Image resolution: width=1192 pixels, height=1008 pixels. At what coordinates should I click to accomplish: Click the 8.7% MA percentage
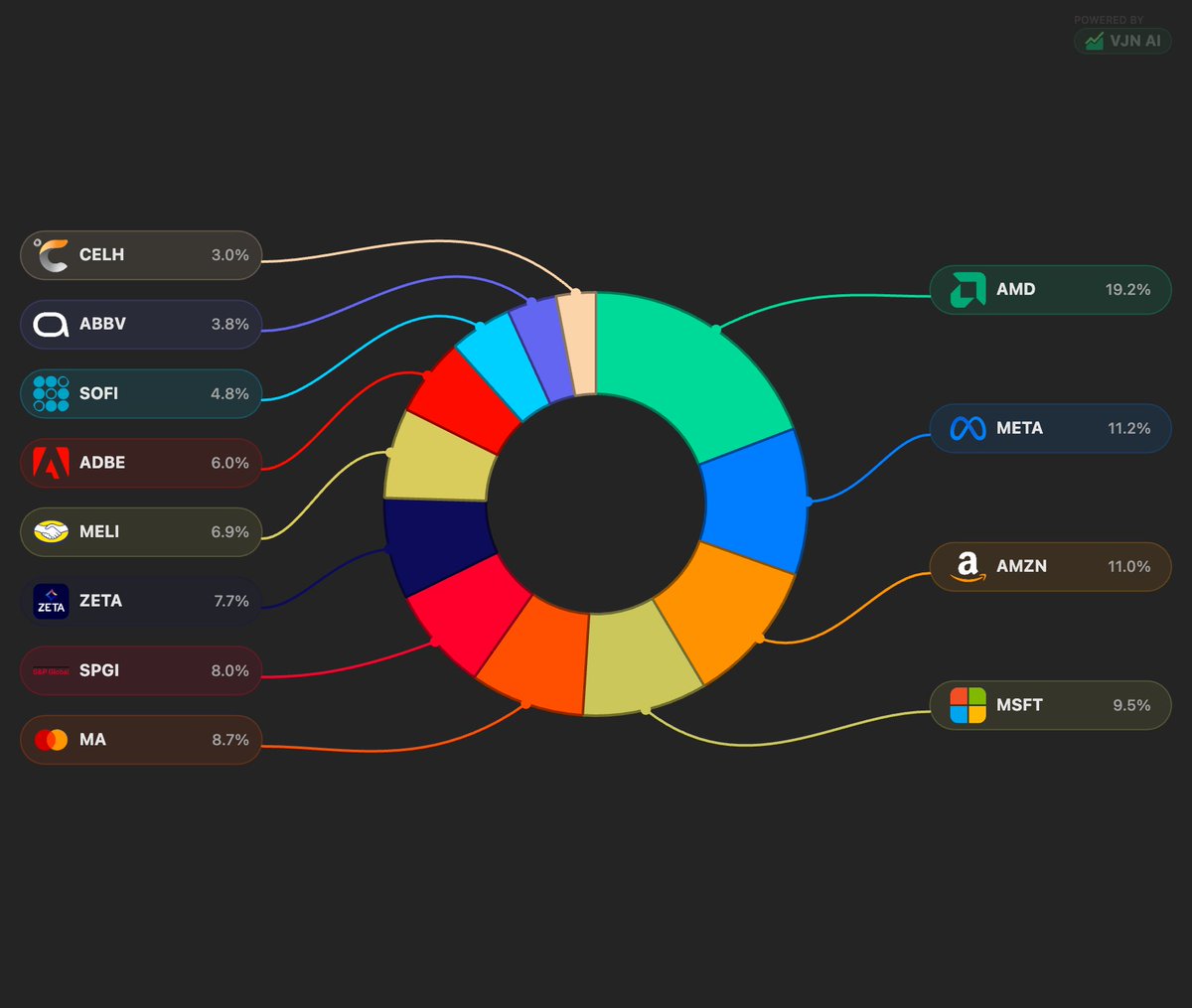[229, 740]
